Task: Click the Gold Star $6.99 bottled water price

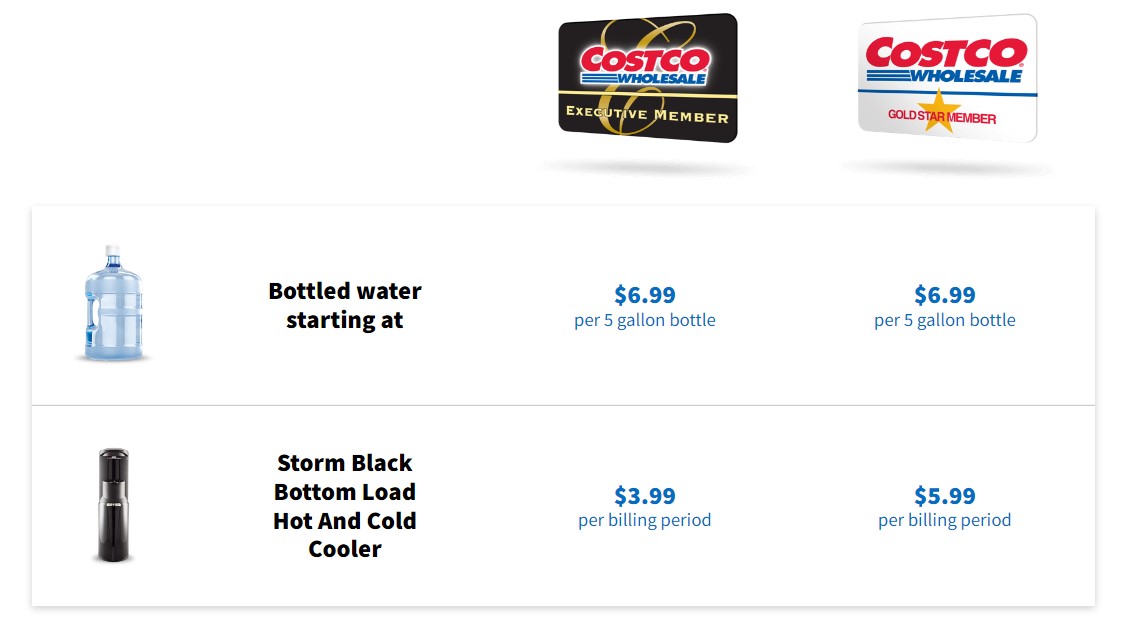Action: pyautogui.click(x=945, y=295)
